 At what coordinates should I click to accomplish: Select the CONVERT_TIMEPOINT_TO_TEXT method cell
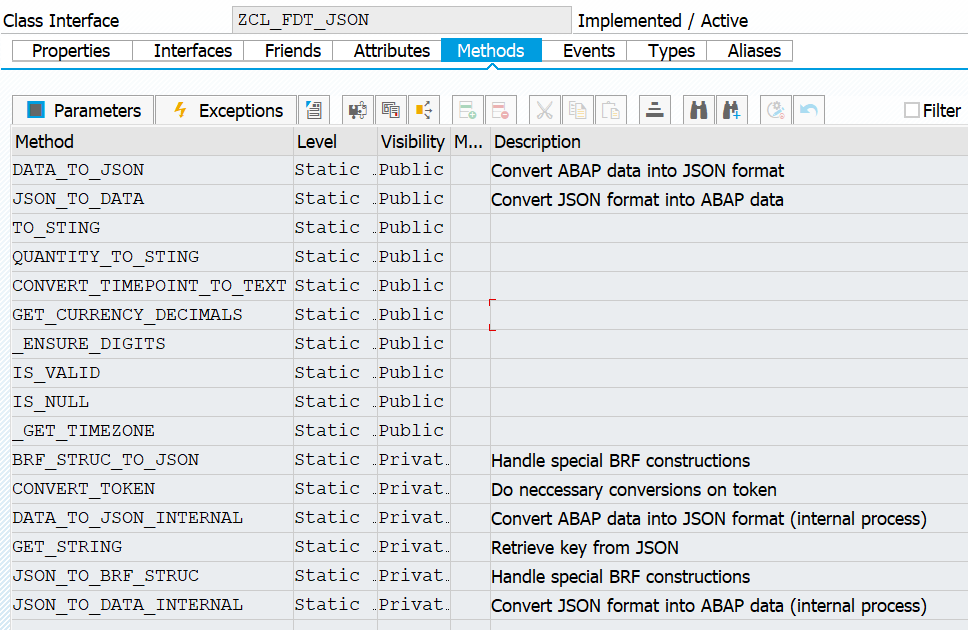[152, 286]
